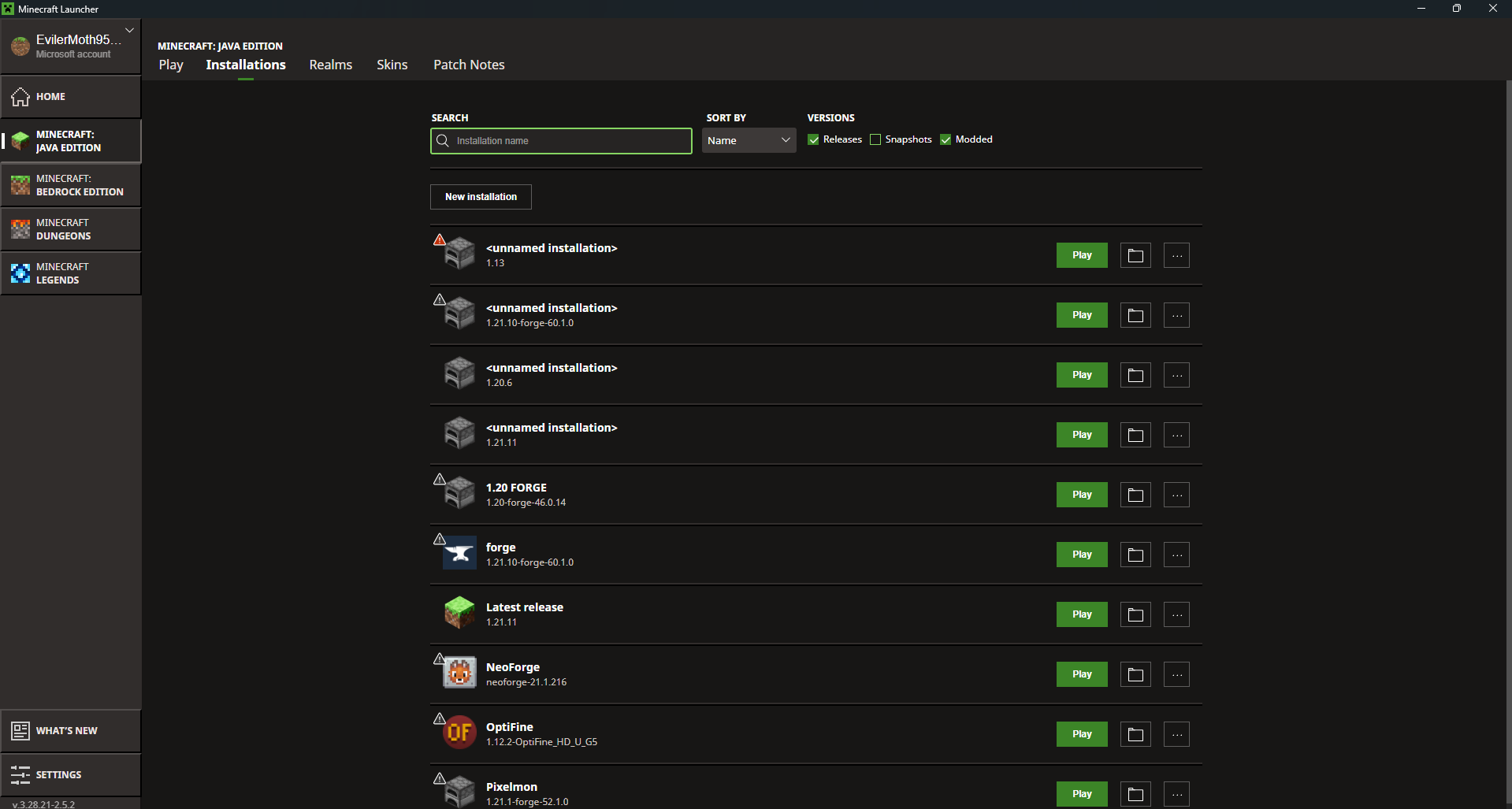Switch to the Skins tab
Viewport: 1512px width, 809px height.
[x=392, y=65]
